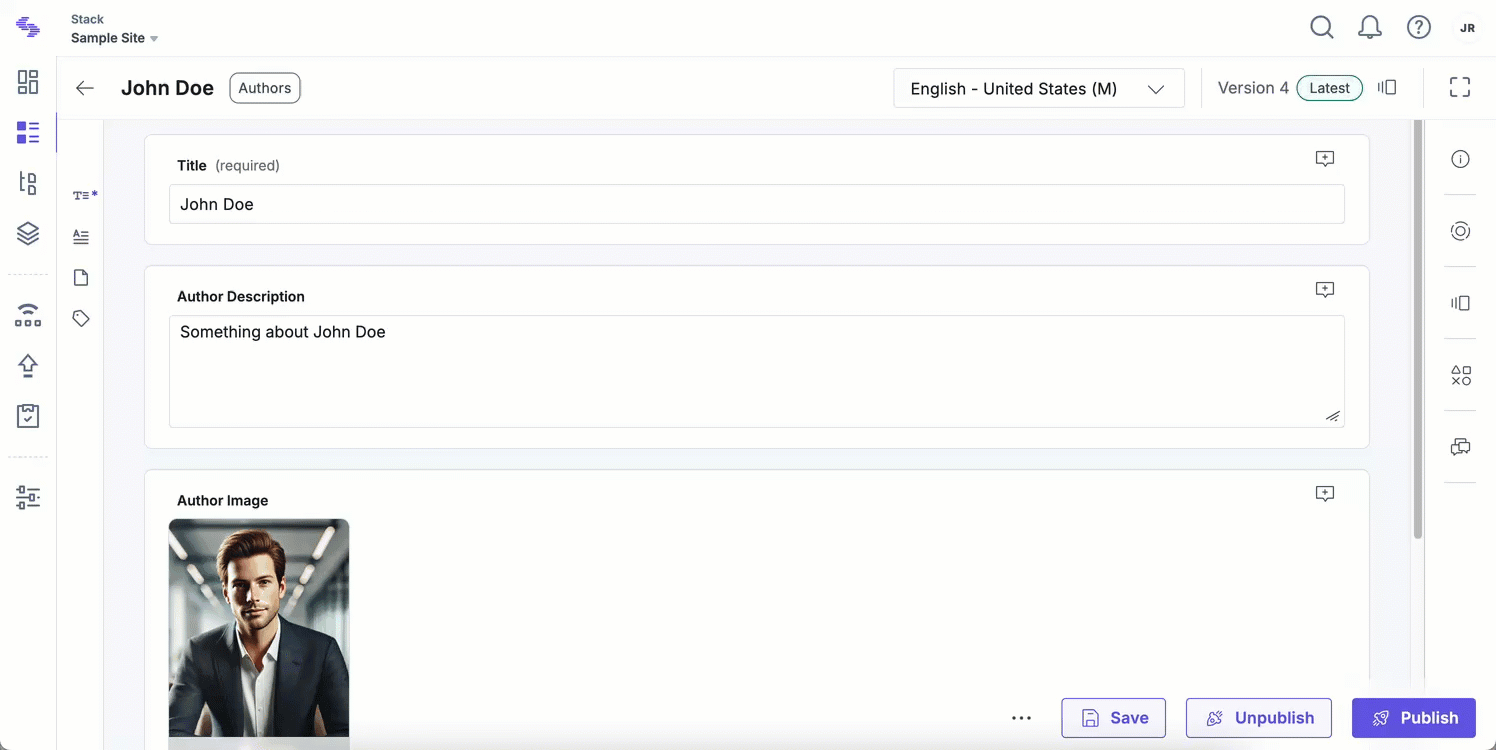Click the John Doe entry heading
Image resolution: width=1496 pixels, height=750 pixels.
point(167,88)
